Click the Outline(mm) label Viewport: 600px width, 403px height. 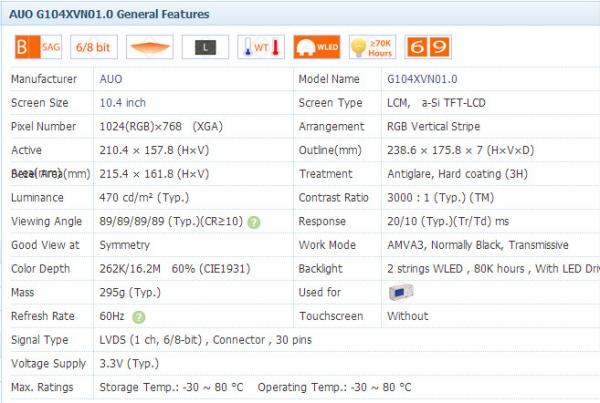(330, 150)
